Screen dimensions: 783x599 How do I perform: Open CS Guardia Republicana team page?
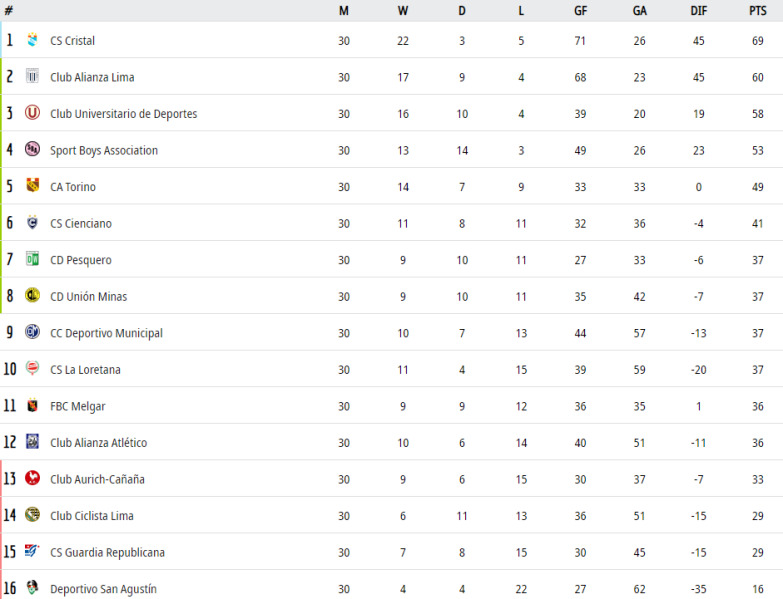pyautogui.click(x=107, y=553)
